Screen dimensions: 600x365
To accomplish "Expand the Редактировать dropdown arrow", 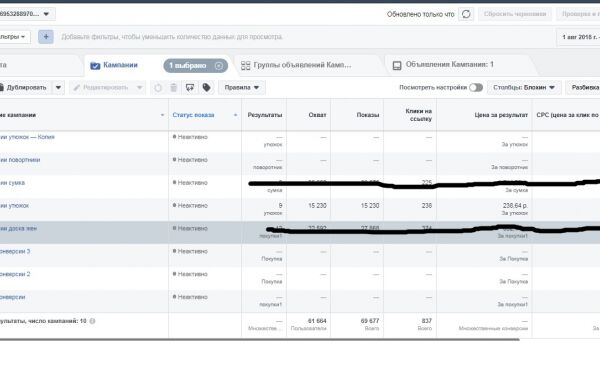I will pos(140,88).
